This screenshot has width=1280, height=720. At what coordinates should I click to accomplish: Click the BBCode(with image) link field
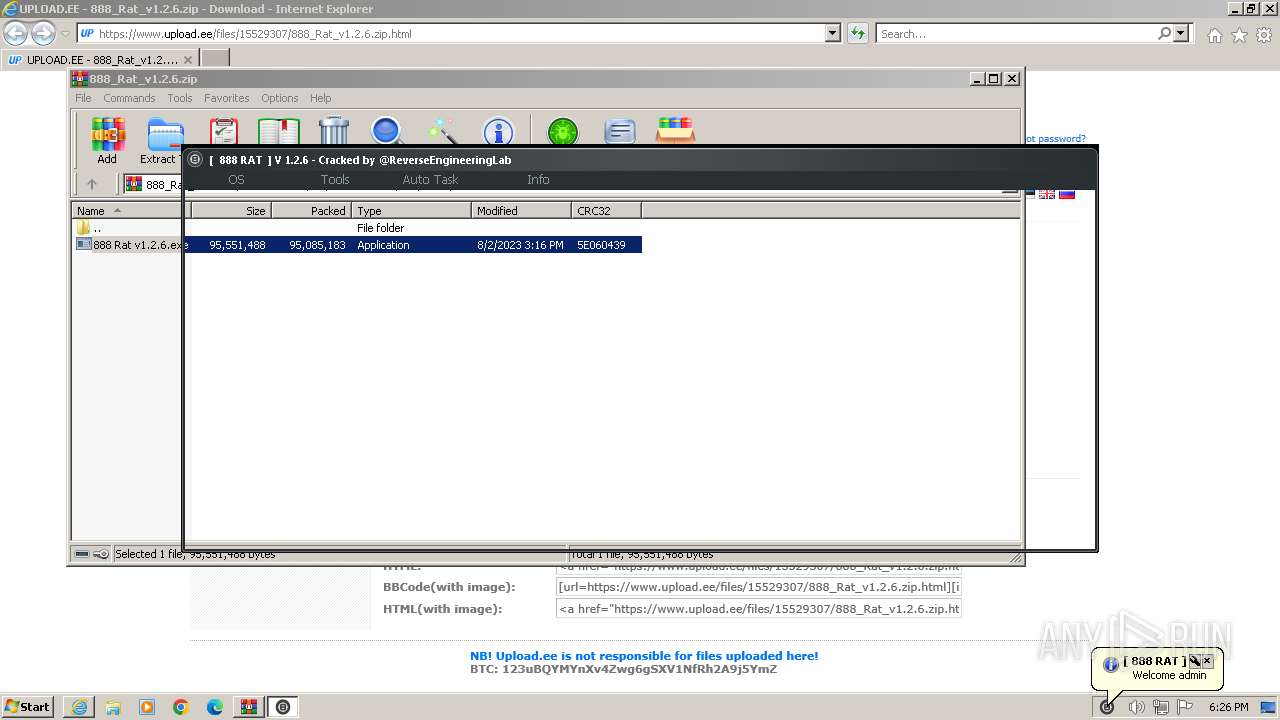pos(758,587)
